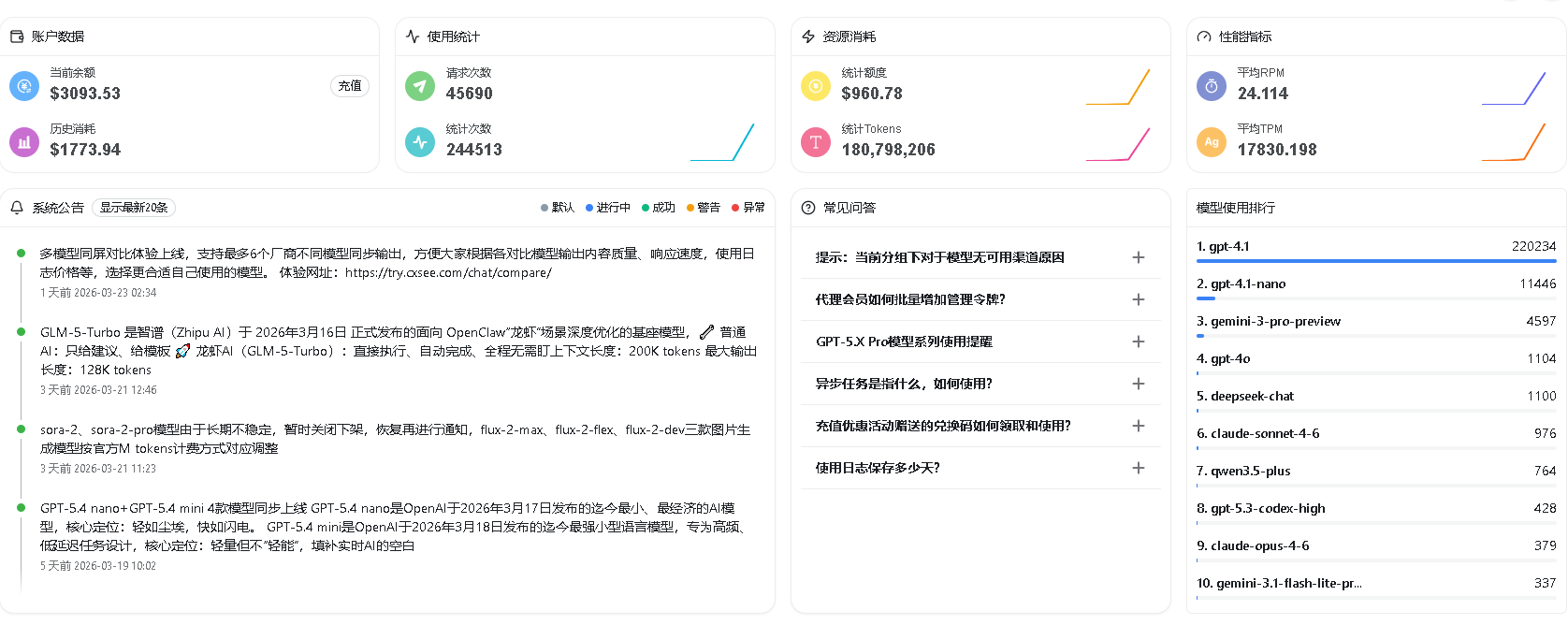Click the purple historical consumption chart icon
The height and width of the screenshot is (625, 1568).
click(24, 142)
